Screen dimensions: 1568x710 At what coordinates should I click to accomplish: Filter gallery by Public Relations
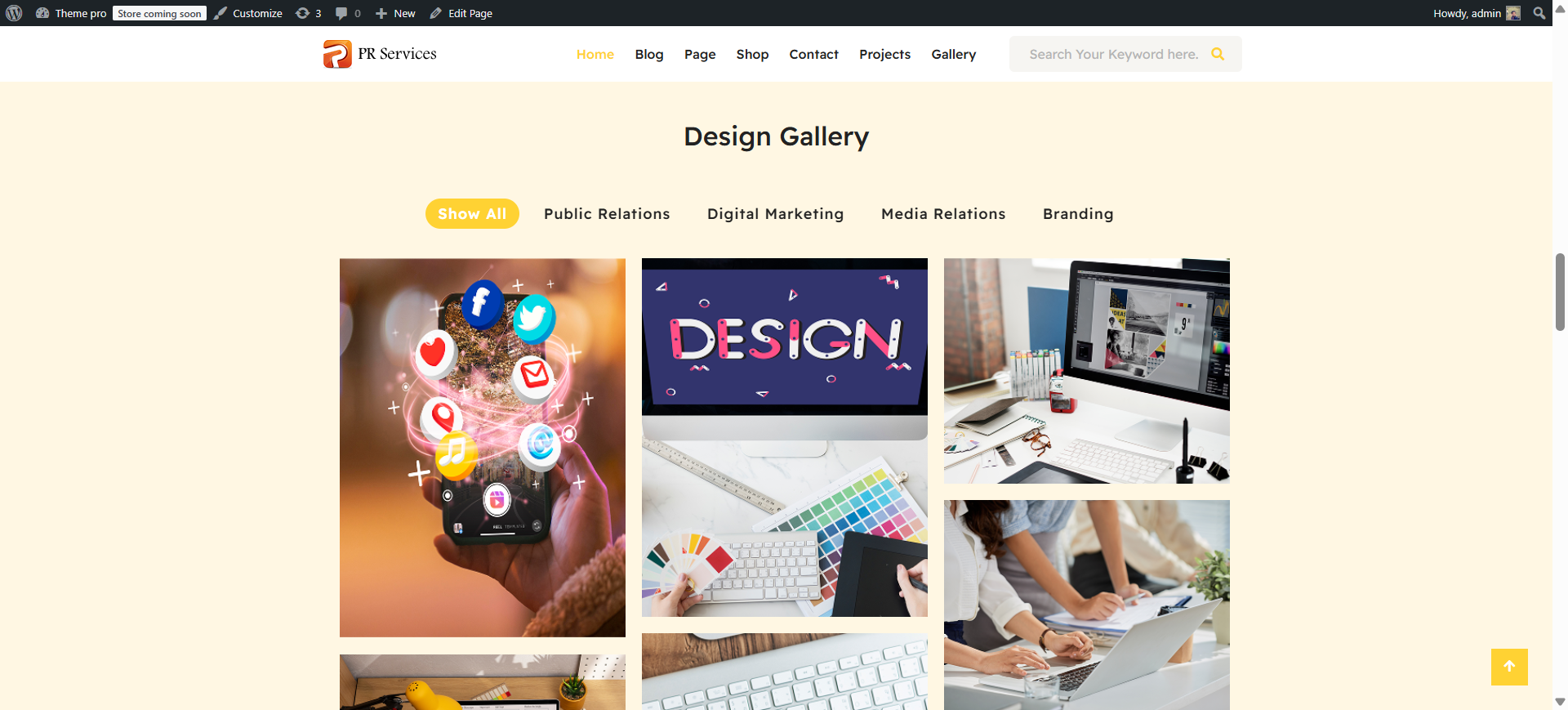click(607, 213)
